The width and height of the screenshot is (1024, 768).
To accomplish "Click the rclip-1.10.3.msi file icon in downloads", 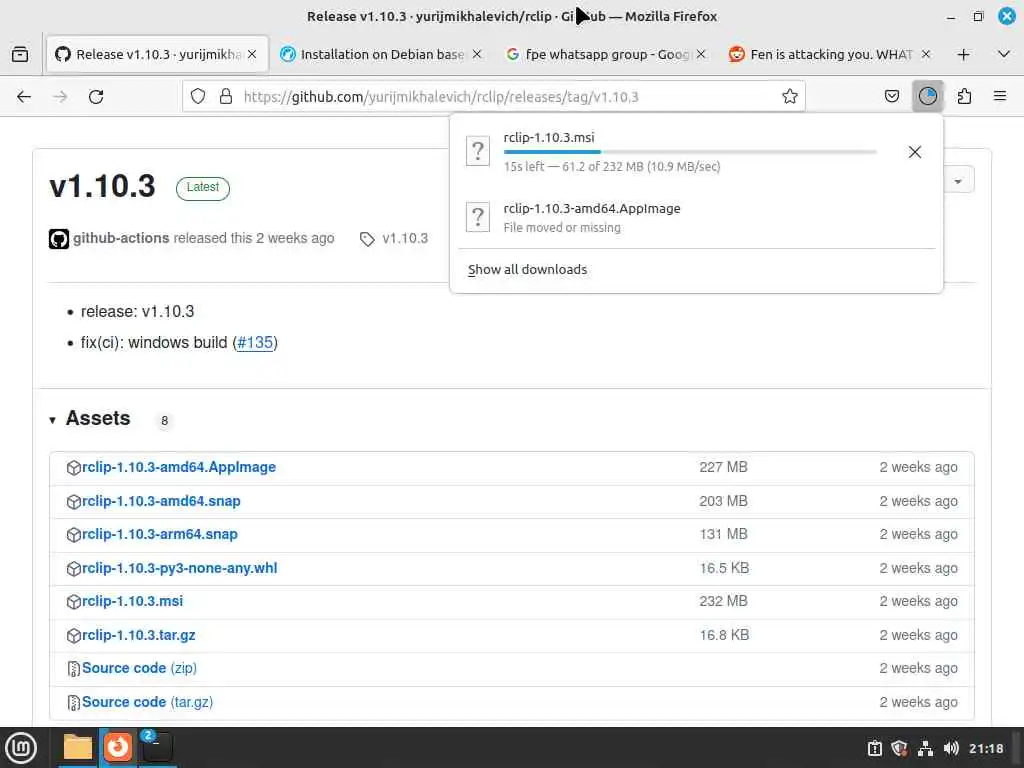I will (x=477, y=151).
